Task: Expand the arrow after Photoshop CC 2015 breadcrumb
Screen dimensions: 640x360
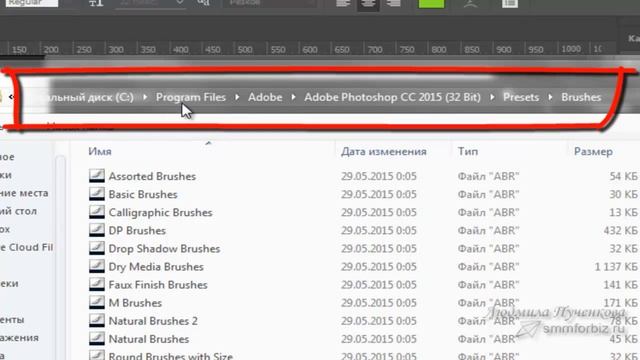Action: (492, 97)
